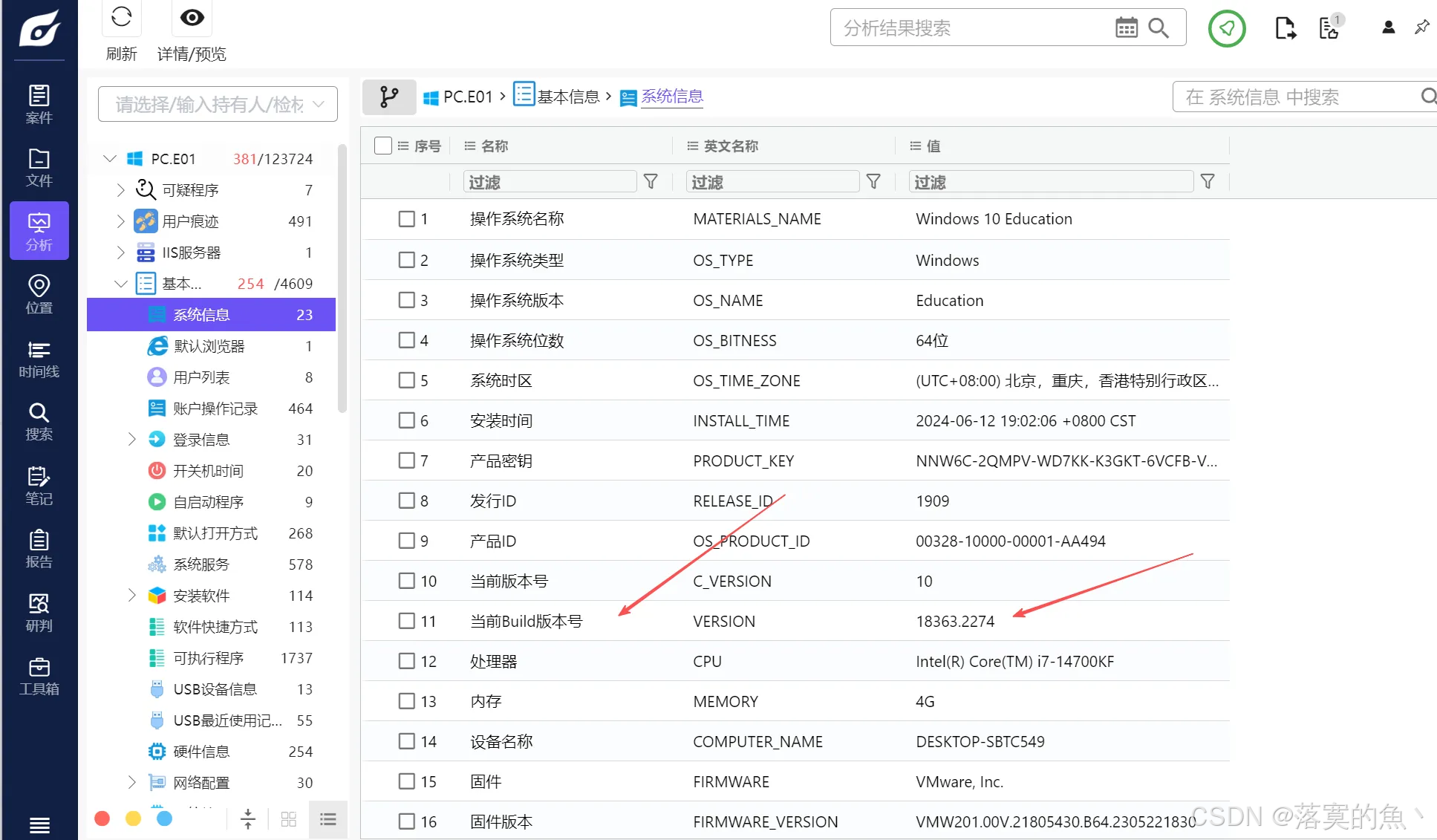
Task: Collapse the PC.E01 tree node
Action: coord(110,159)
